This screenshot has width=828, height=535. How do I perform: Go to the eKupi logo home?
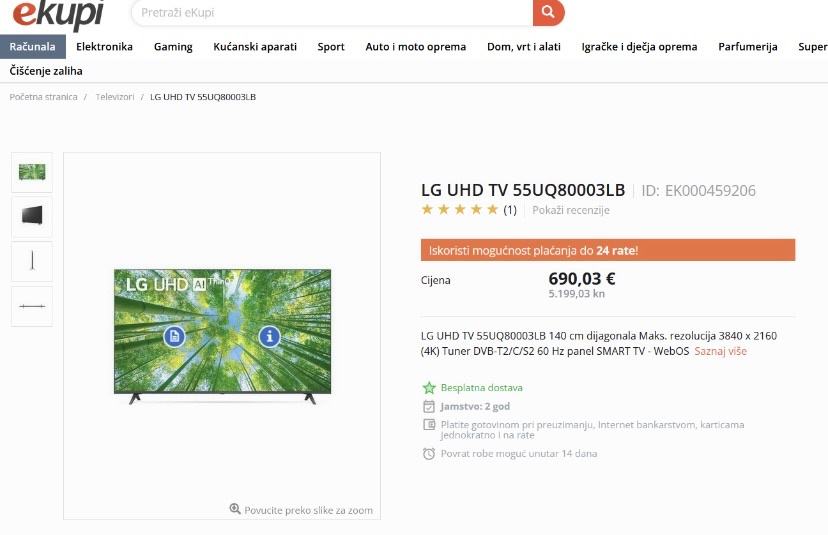(58, 14)
